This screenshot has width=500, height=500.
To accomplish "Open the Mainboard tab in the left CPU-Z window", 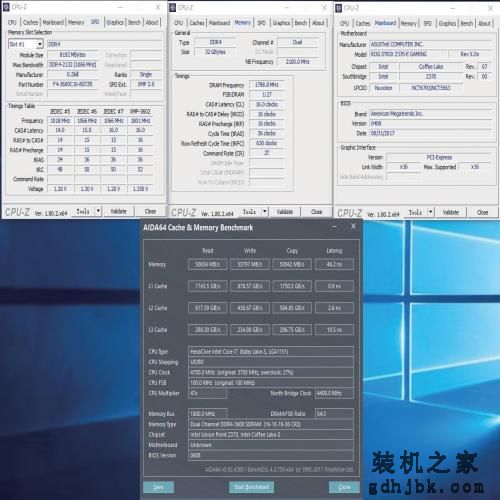I will pyautogui.click(x=53, y=22).
